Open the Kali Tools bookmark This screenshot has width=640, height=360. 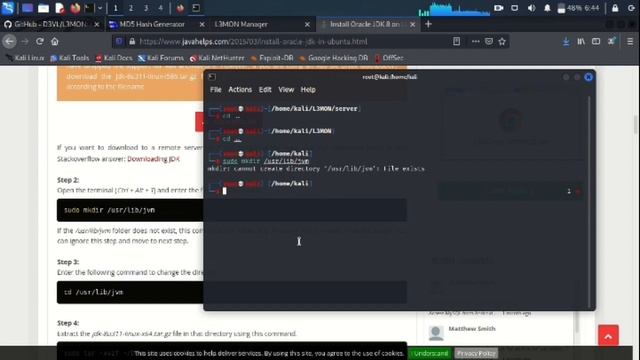click(x=70, y=58)
